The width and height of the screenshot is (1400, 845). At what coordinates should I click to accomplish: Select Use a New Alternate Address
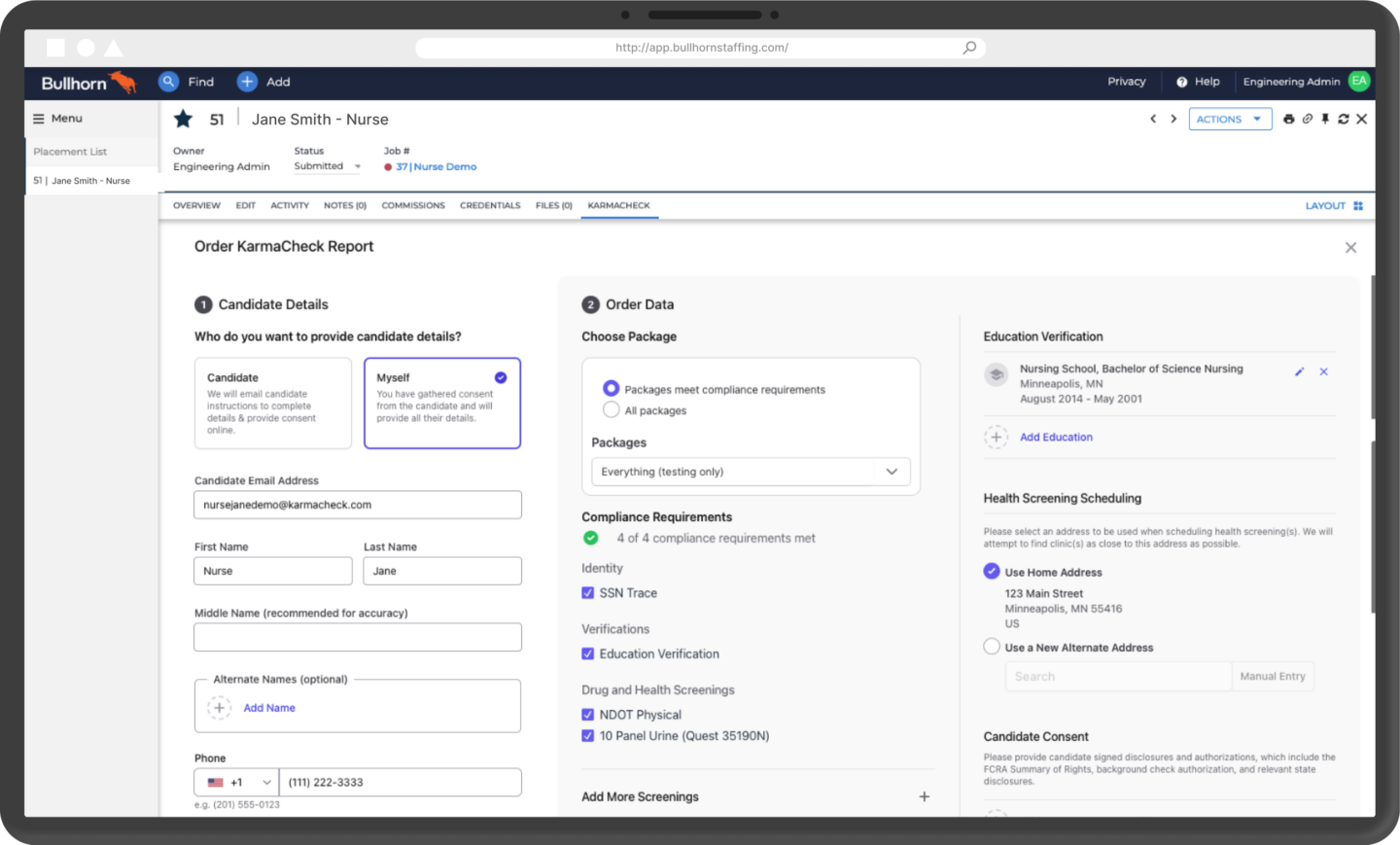[992, 647]
